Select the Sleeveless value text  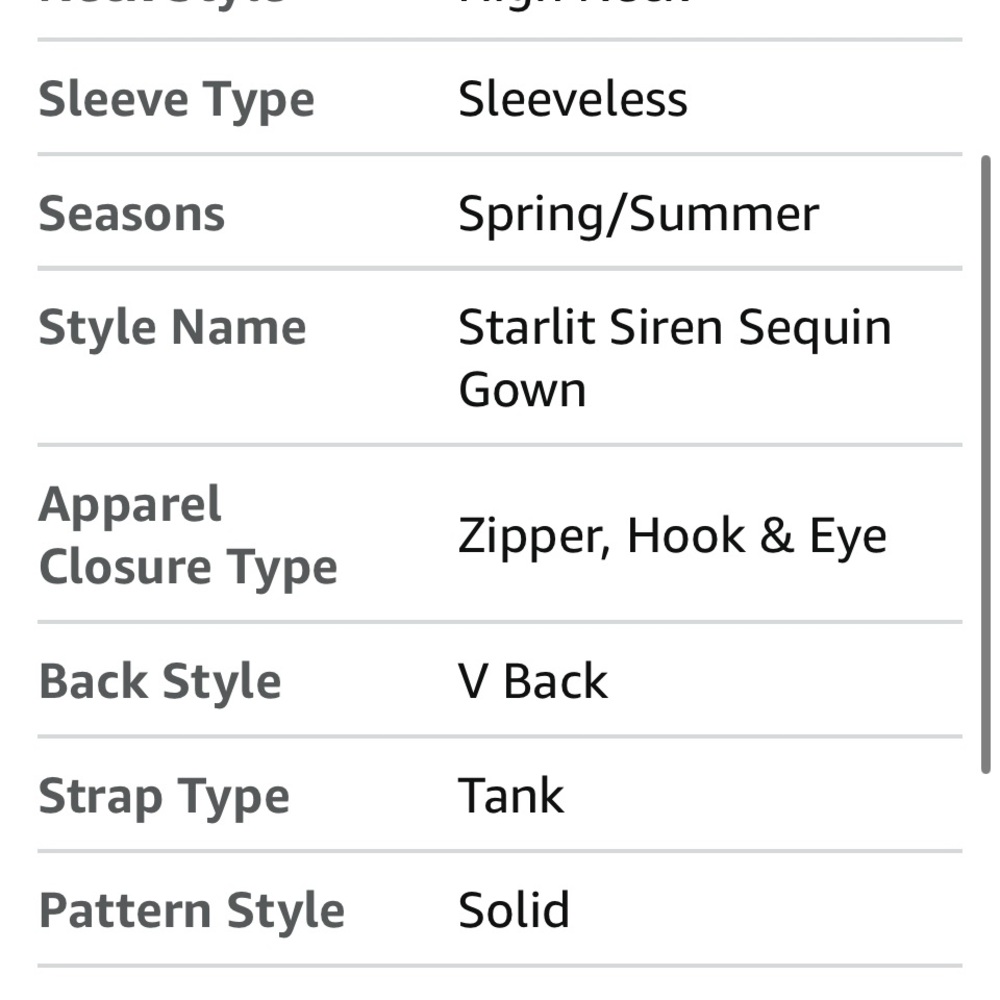(x=572, y=100)
